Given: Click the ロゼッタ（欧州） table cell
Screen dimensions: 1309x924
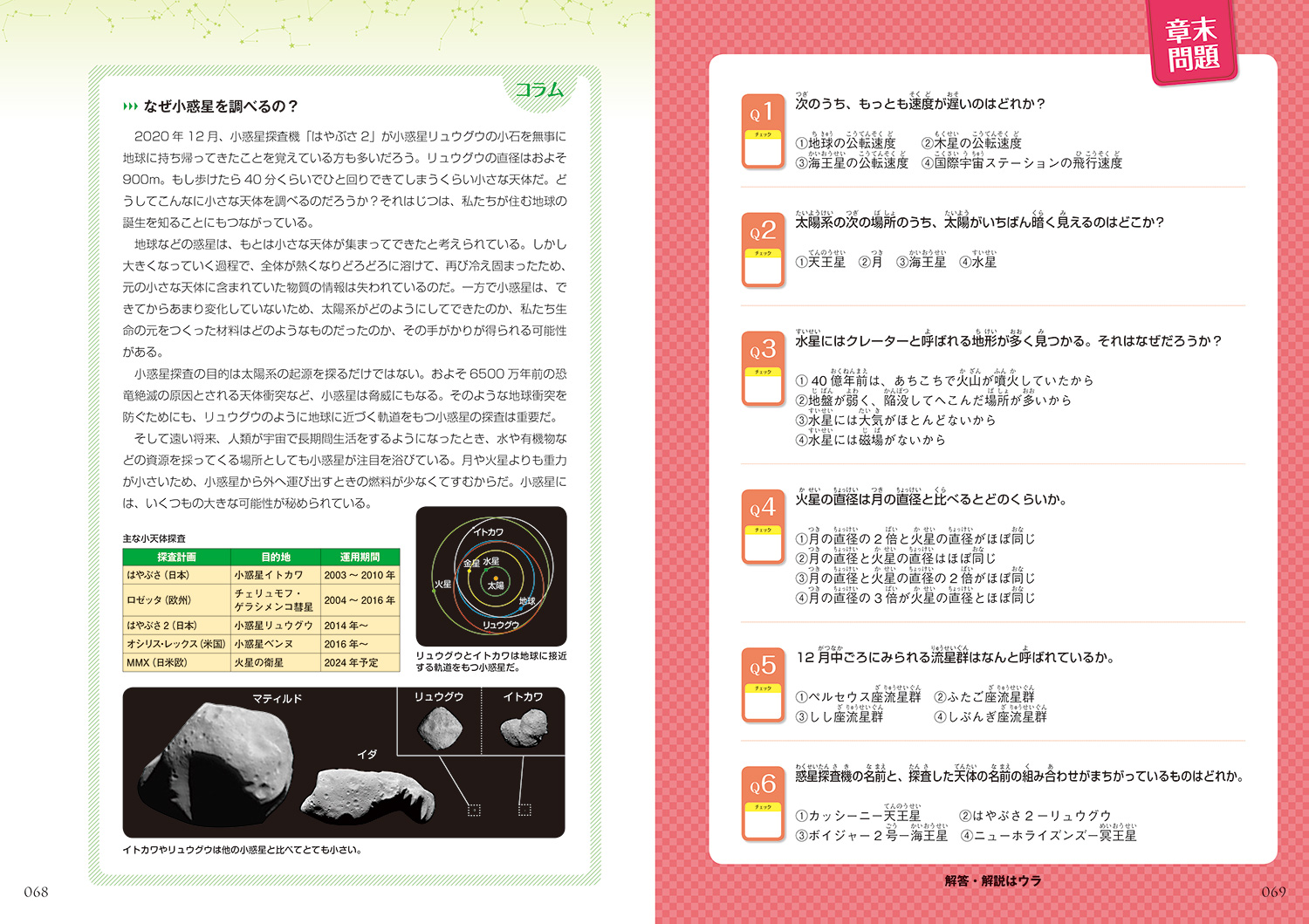Looking at the screenshot, I should point(176,600).
